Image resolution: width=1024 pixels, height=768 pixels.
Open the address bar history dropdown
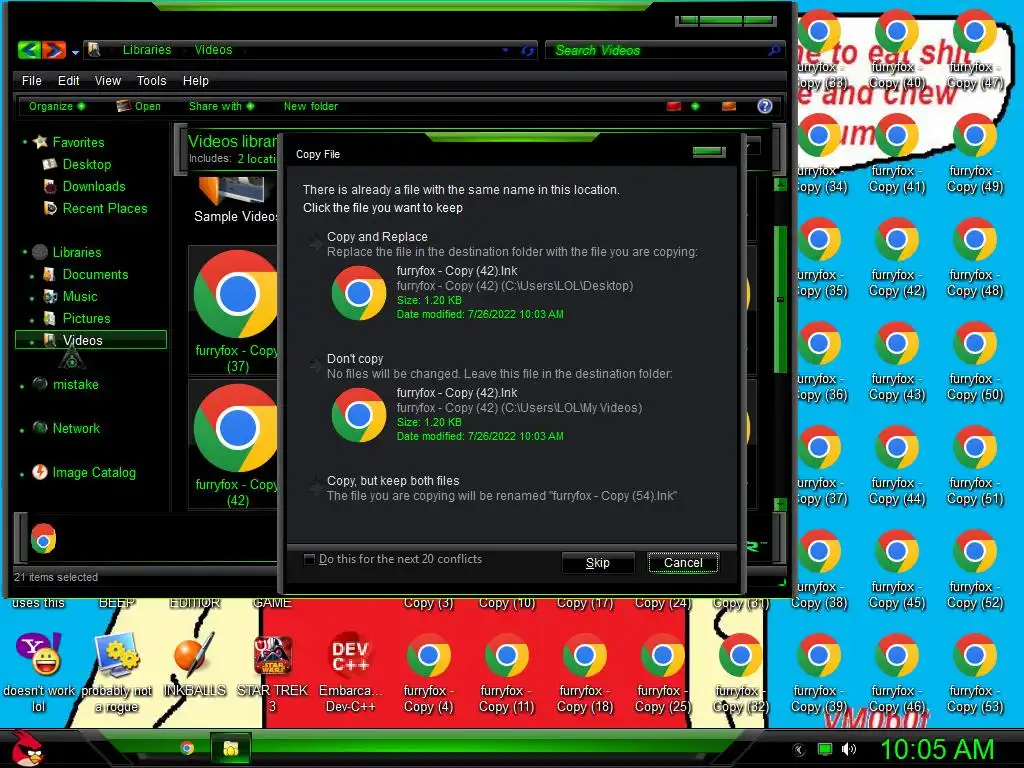(x=505, y=50)
